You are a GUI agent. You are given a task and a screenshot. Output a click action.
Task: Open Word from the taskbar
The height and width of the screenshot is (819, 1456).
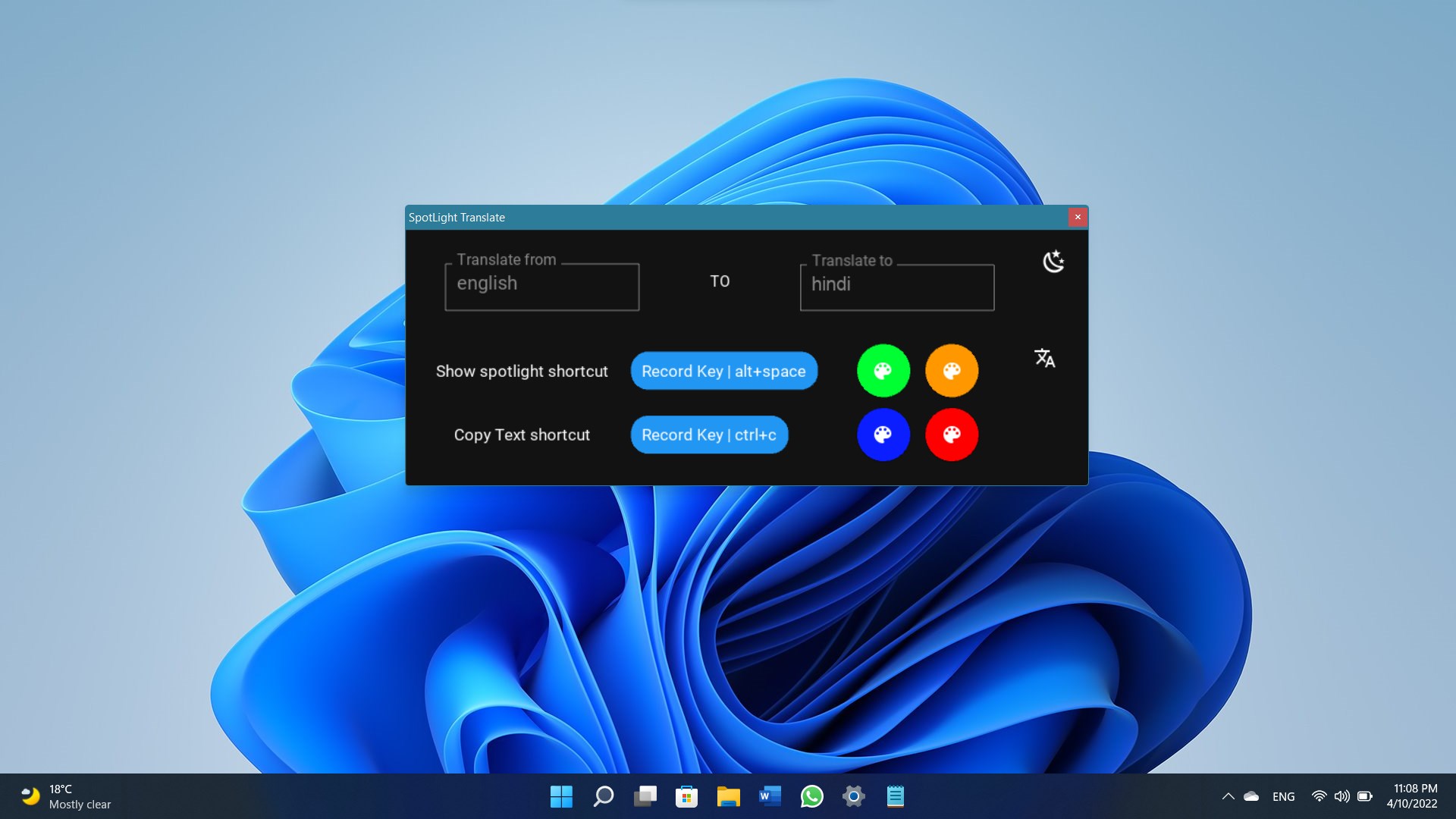click(x=770, y=796)
